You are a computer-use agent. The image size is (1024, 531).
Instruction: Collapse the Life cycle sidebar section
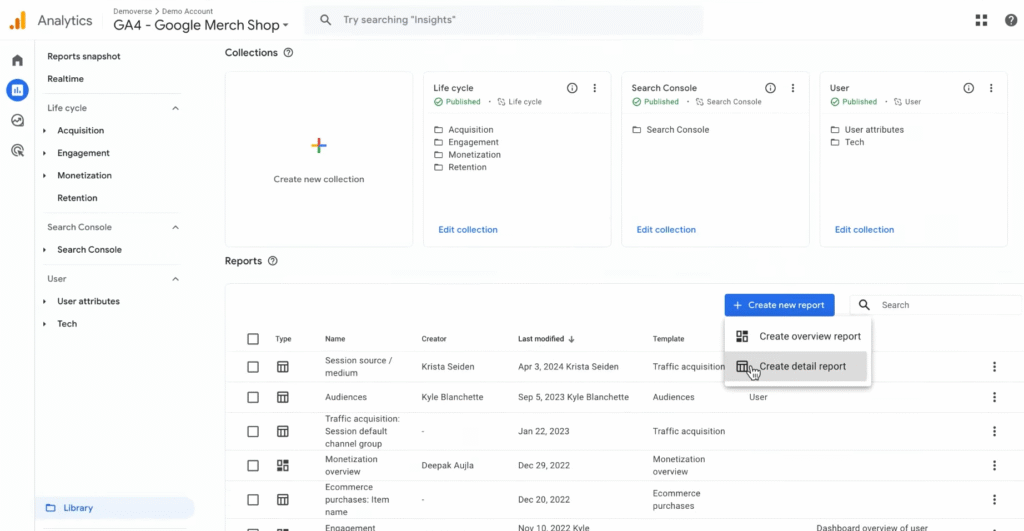coord(175,108)
